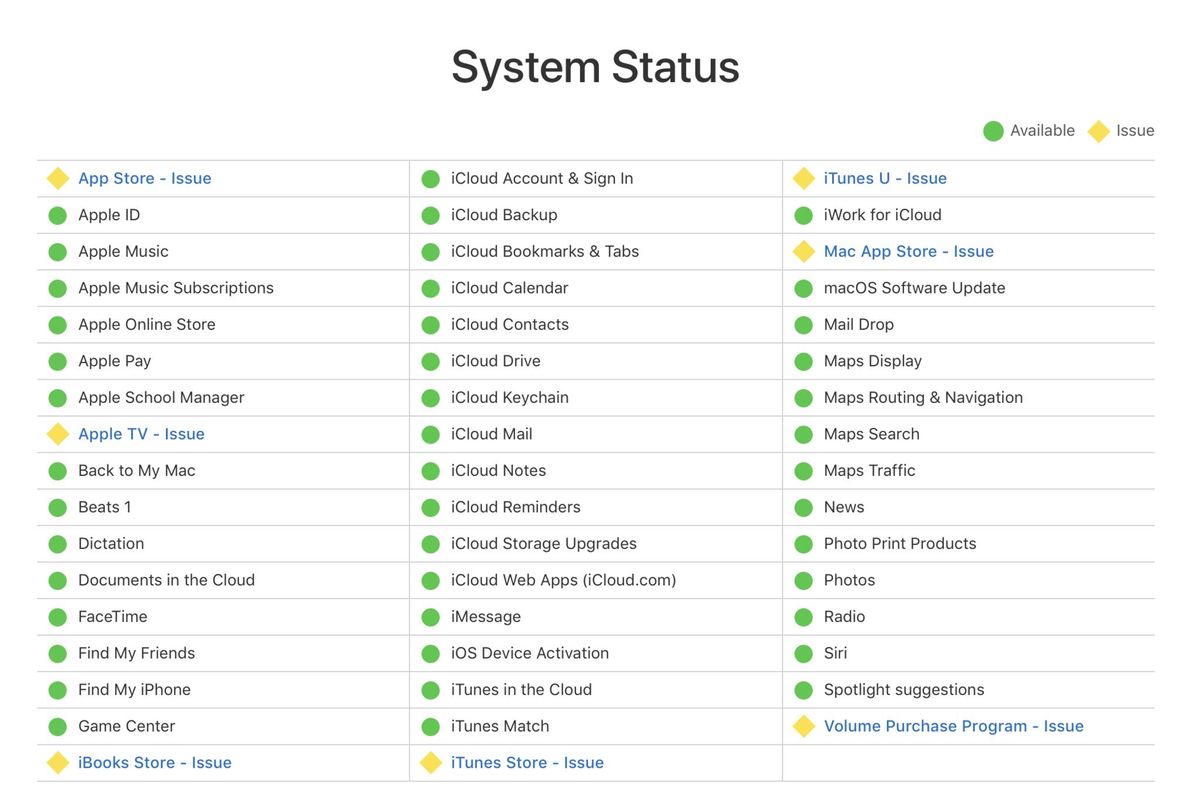1200x800 pixels.
Task: Click the green status dot beside News
Action: click(x=804, y=507)
